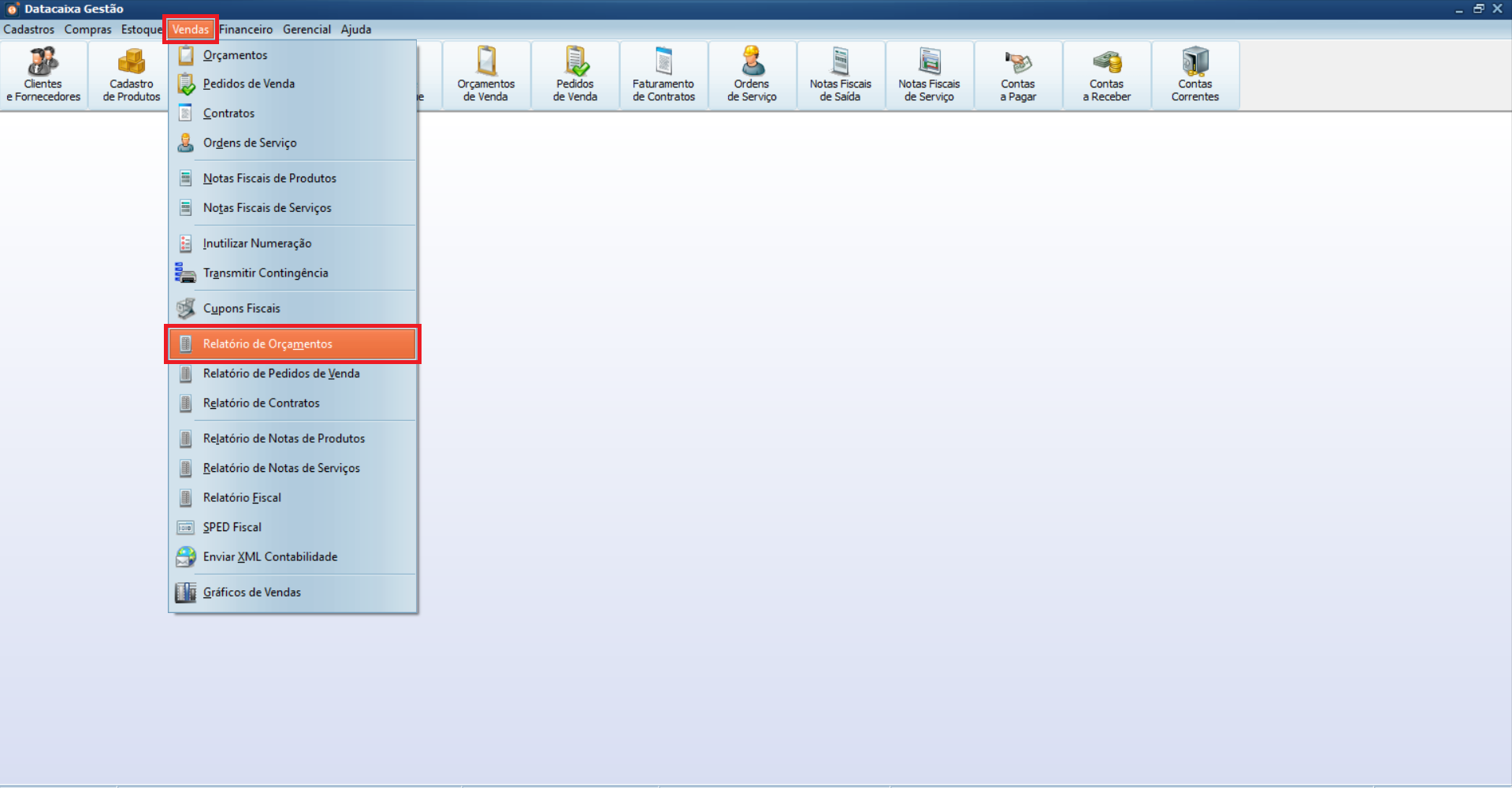The height and width of the screenshot is (788, 1512).
Task: Click Contas a Pagar toolbar icon
Action: (1017, 75)
